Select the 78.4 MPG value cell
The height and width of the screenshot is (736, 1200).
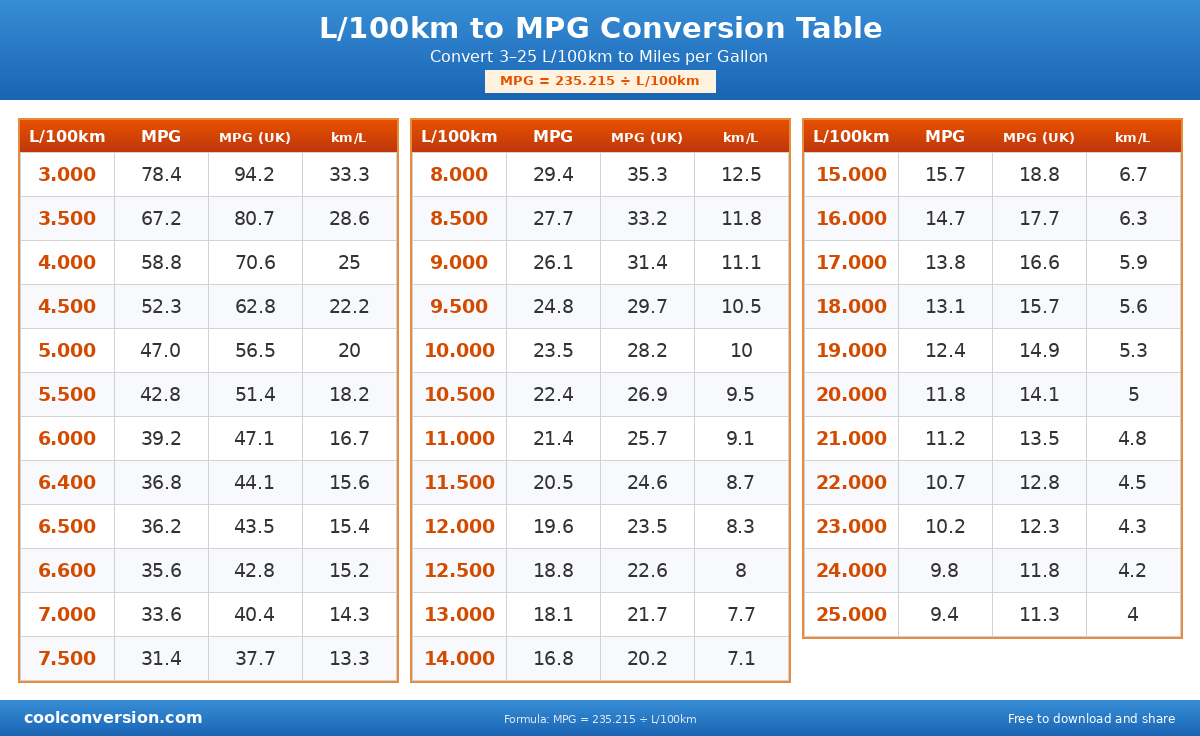coord(161,175)
